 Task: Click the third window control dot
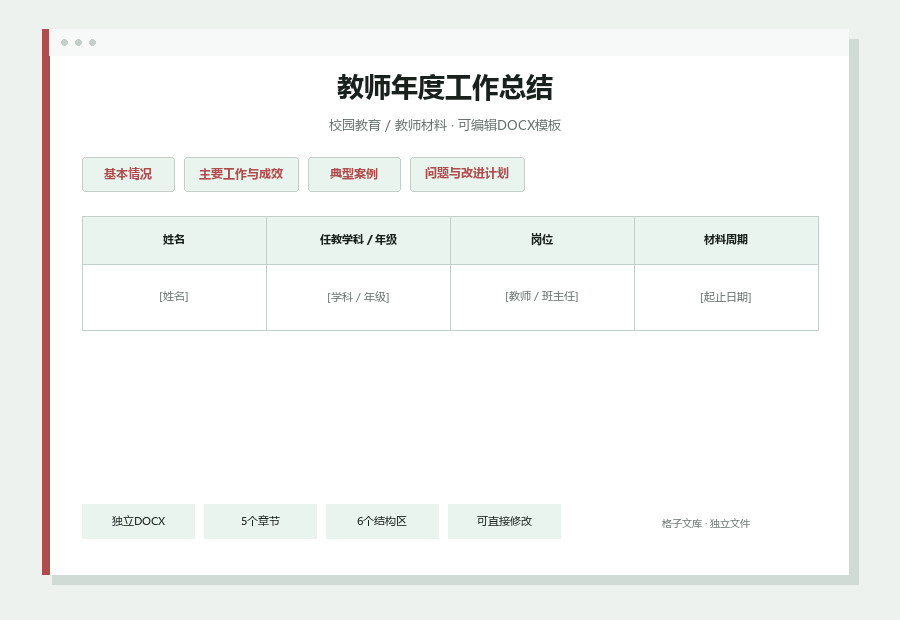tap(92, 42)
